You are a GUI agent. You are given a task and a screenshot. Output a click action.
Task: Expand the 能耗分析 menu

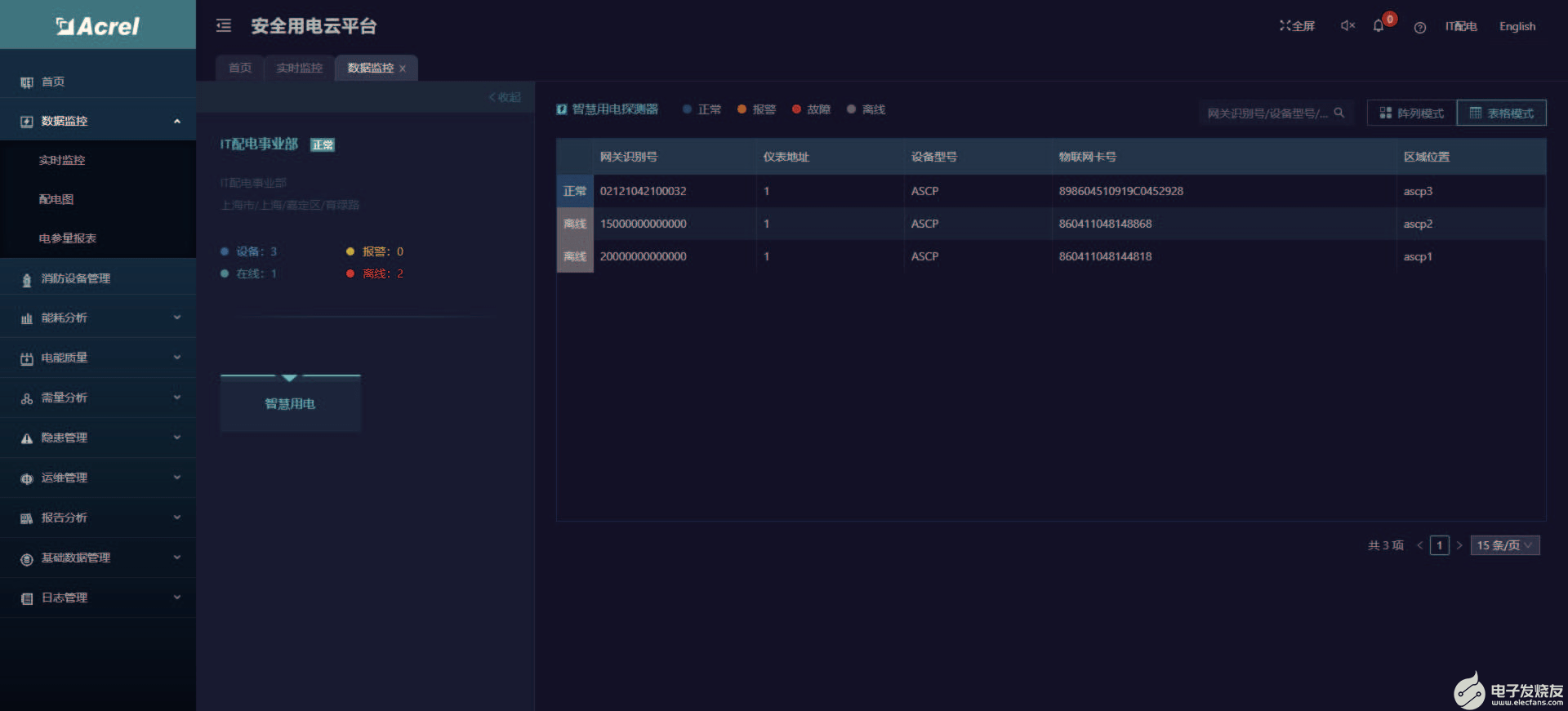(177, 318)
